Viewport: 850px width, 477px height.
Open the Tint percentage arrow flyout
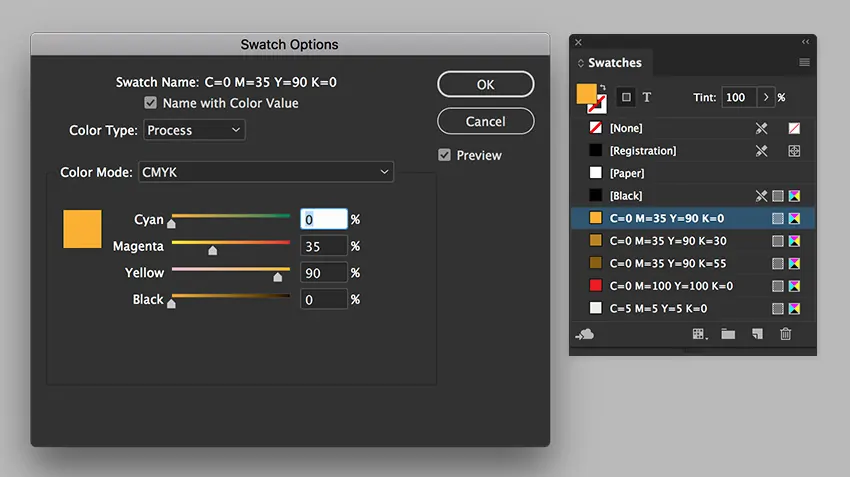766,97
